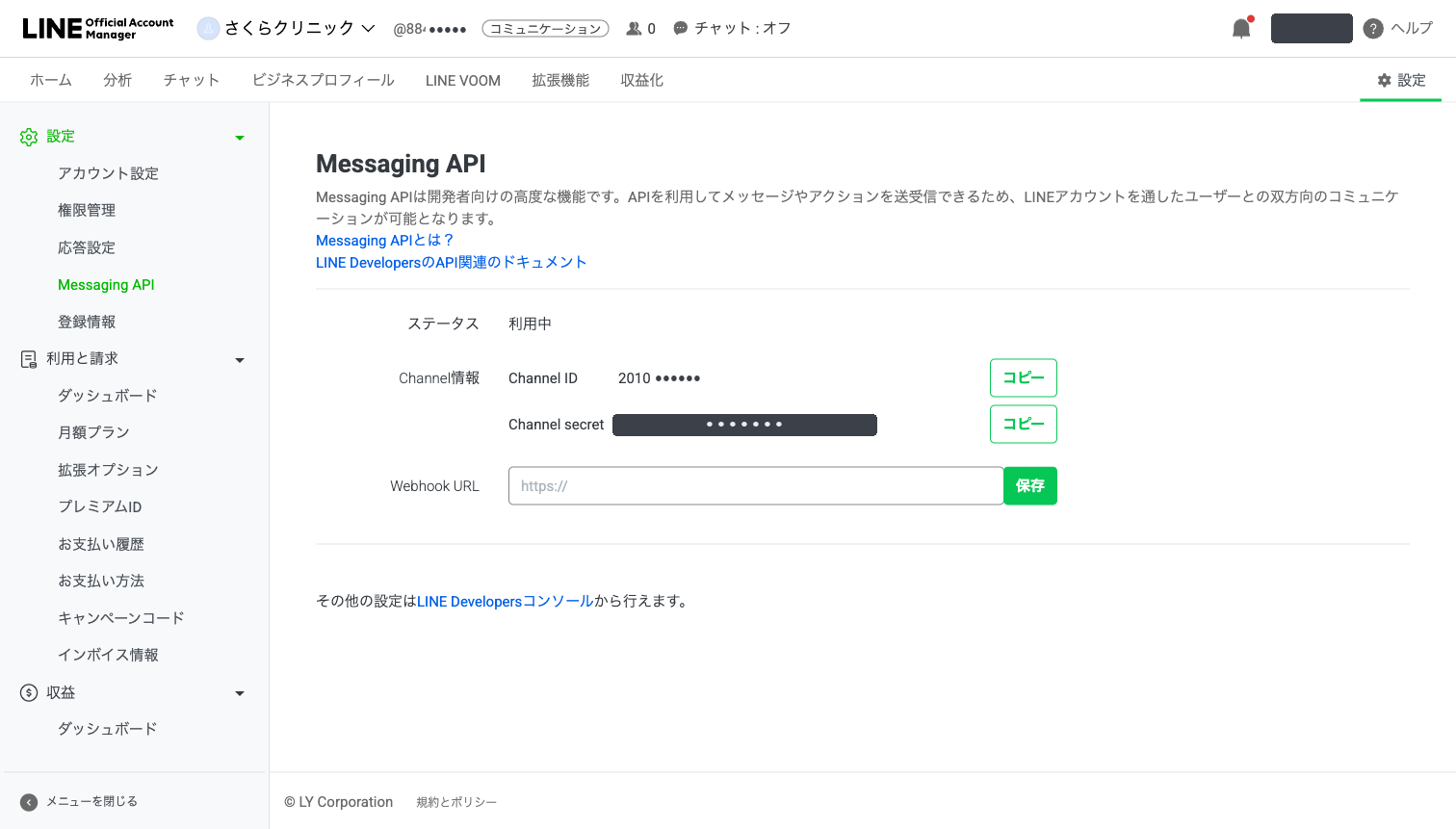Open 拡張オプション in the sidebar
The width and height of the screenshot is (1456, 829).
pyautogui.click(x=108, y=470)
